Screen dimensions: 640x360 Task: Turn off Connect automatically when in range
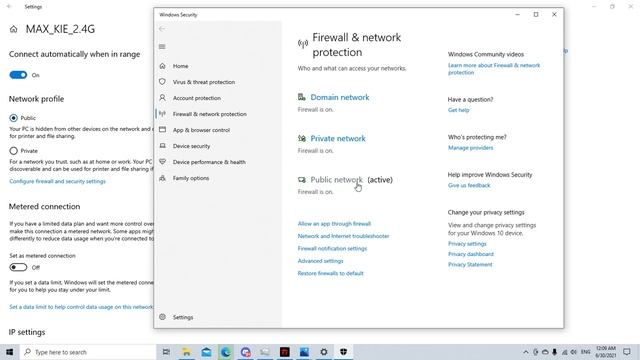tap(18, 75)
